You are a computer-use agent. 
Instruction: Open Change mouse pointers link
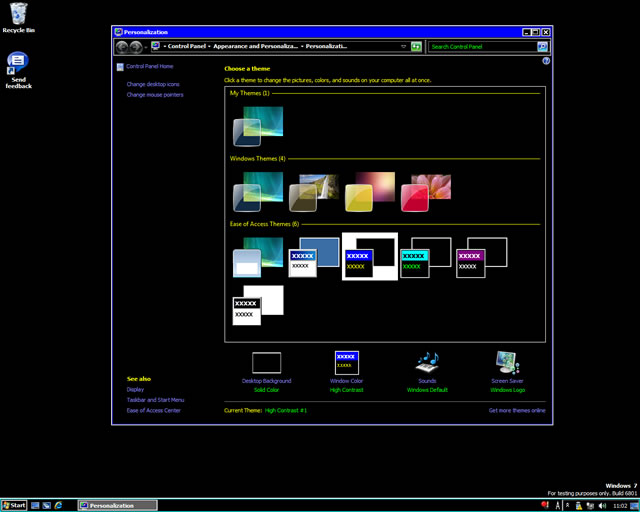(x=155, y=95)
